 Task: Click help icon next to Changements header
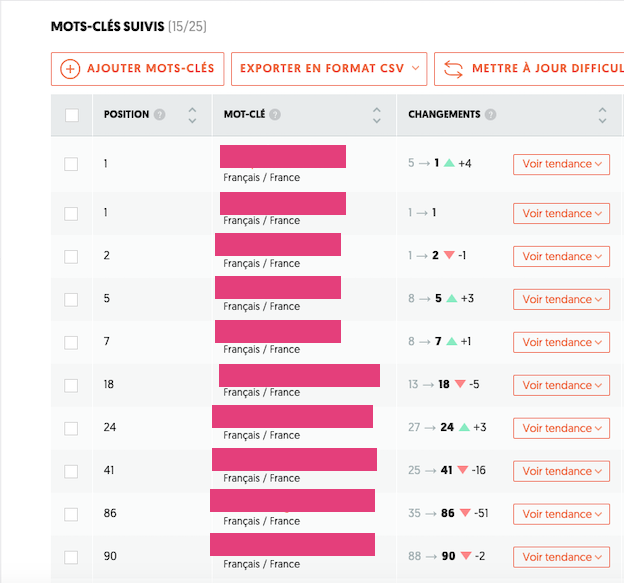click(491, 115)
